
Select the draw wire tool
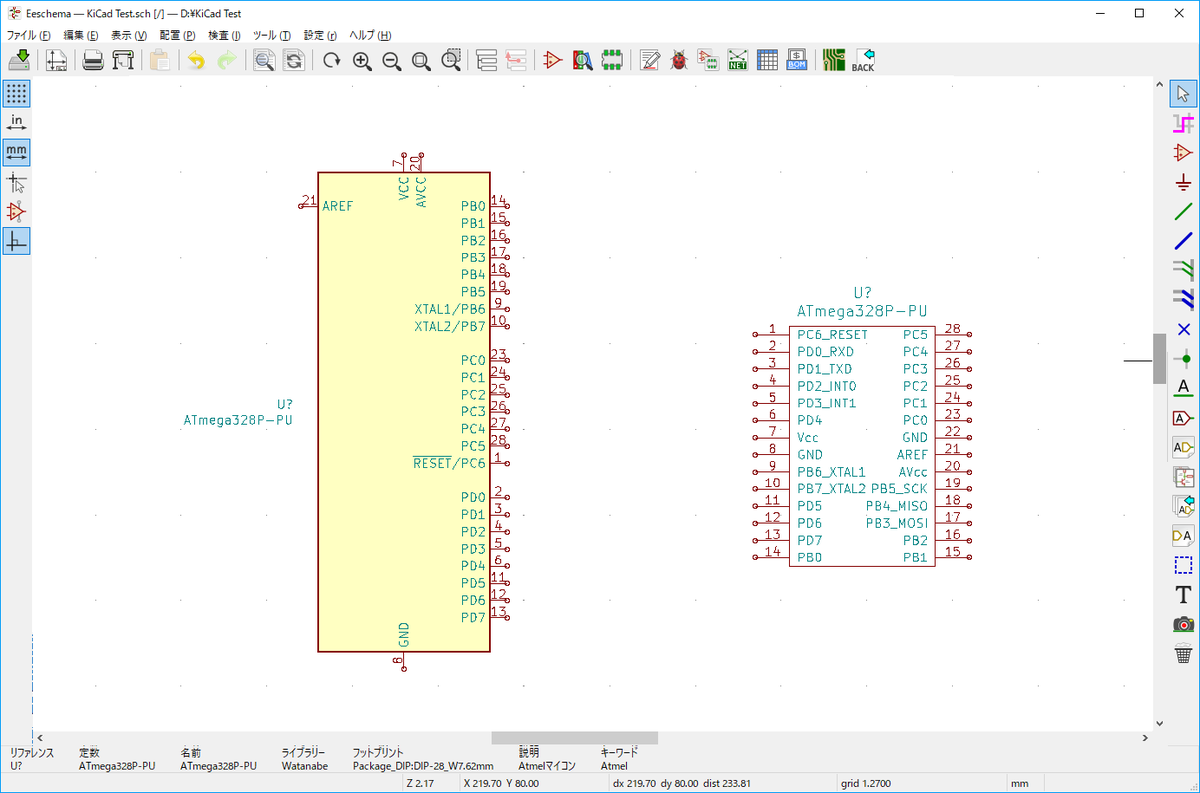click(x=1183, y=211)
